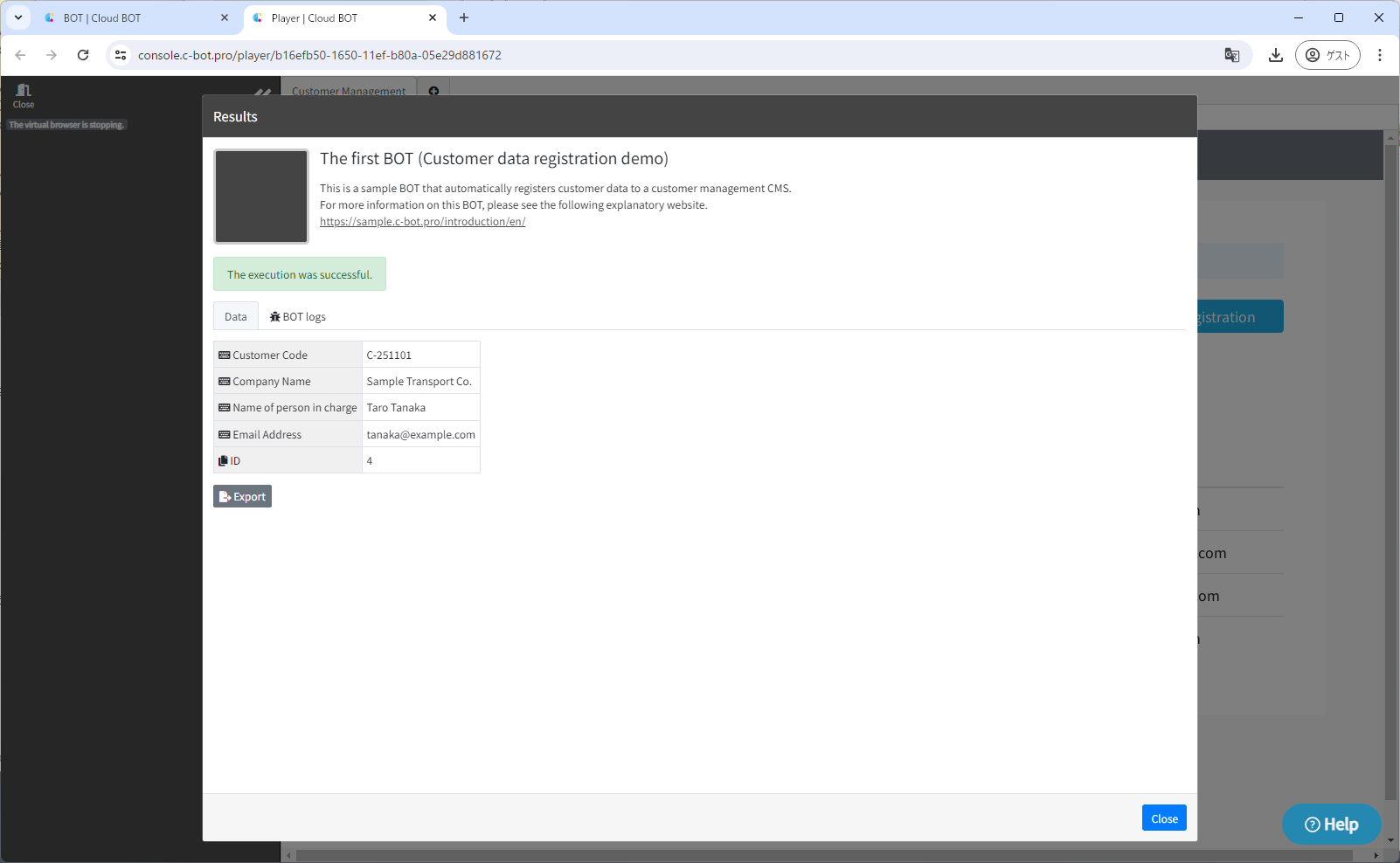Image resolution: width=1400 pixels, height=863 pixels.
Task: Click the site information icon beside URL
Action: point(121,55)
